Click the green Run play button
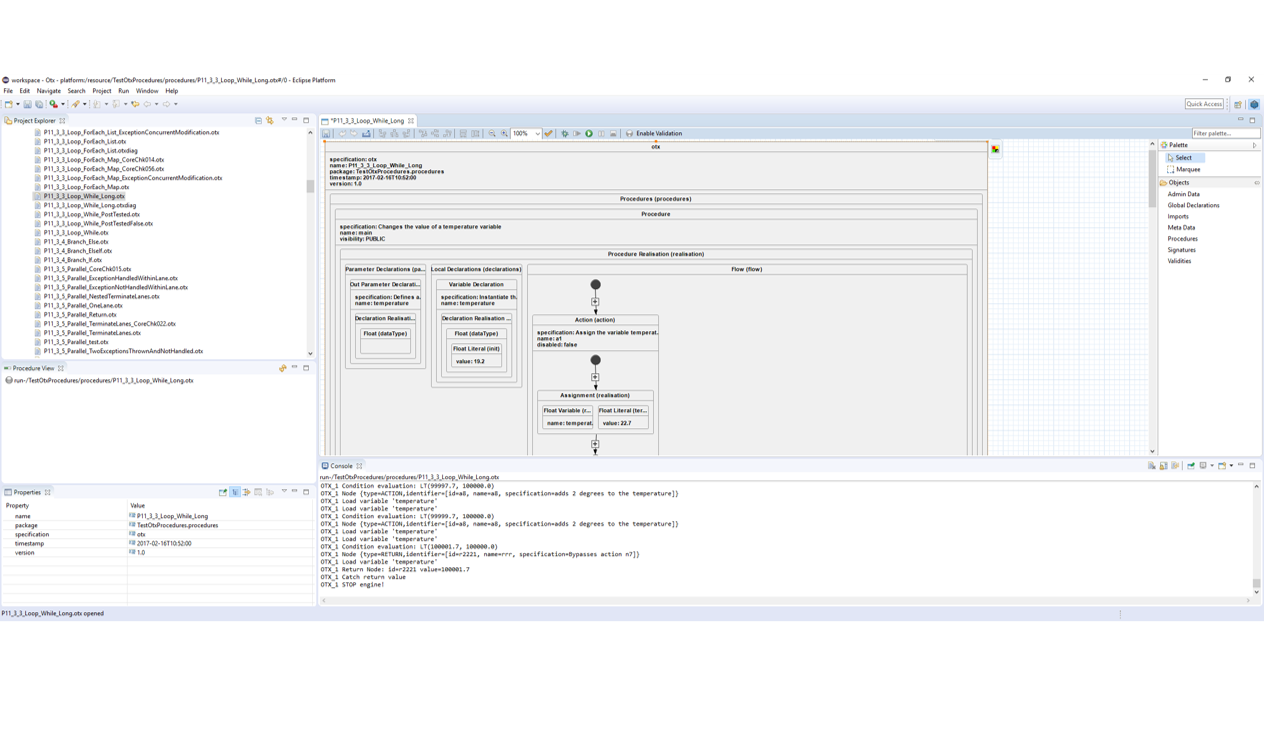 (589, 133)
